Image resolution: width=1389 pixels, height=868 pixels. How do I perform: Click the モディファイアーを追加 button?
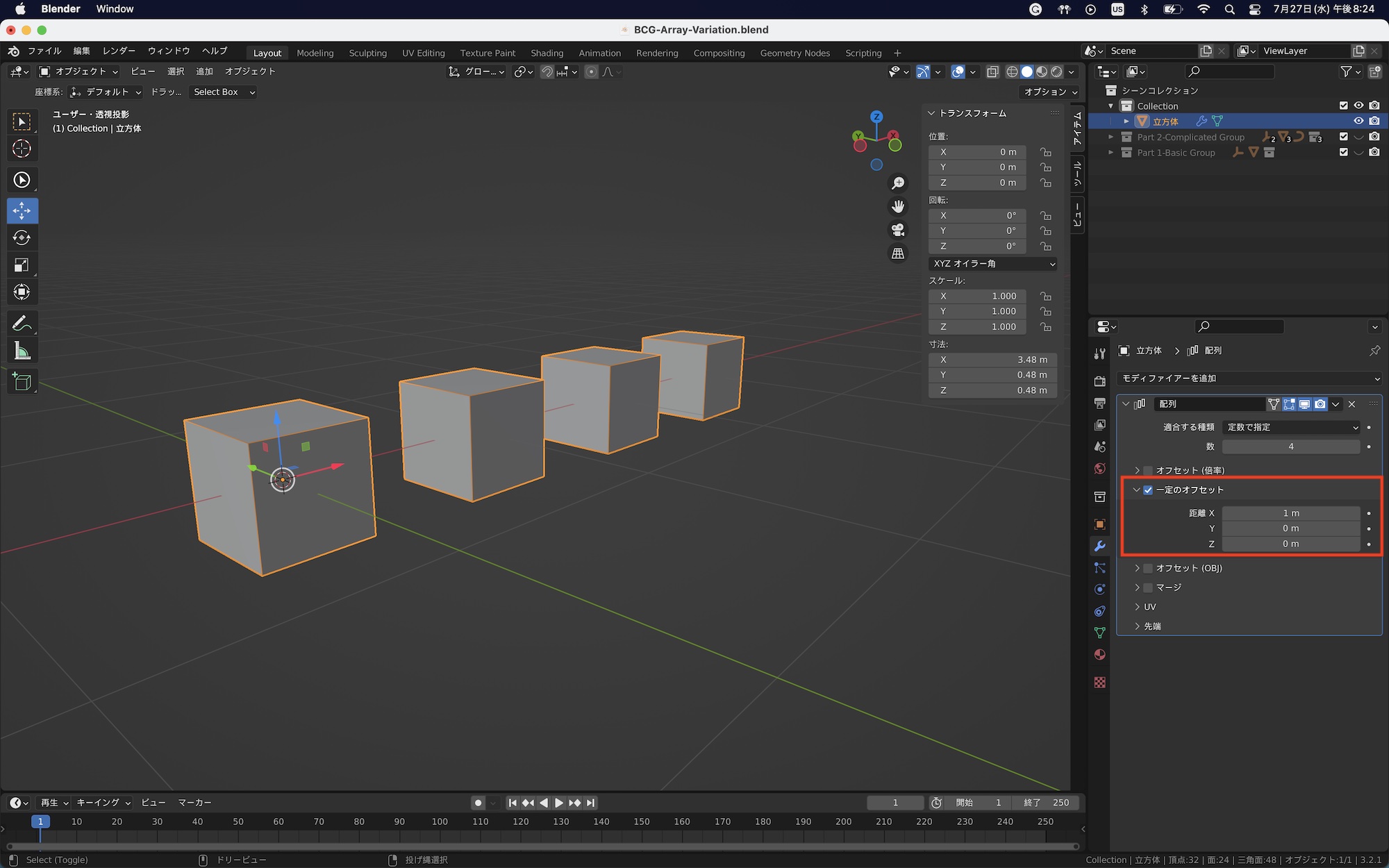[x=1248, y=378]
